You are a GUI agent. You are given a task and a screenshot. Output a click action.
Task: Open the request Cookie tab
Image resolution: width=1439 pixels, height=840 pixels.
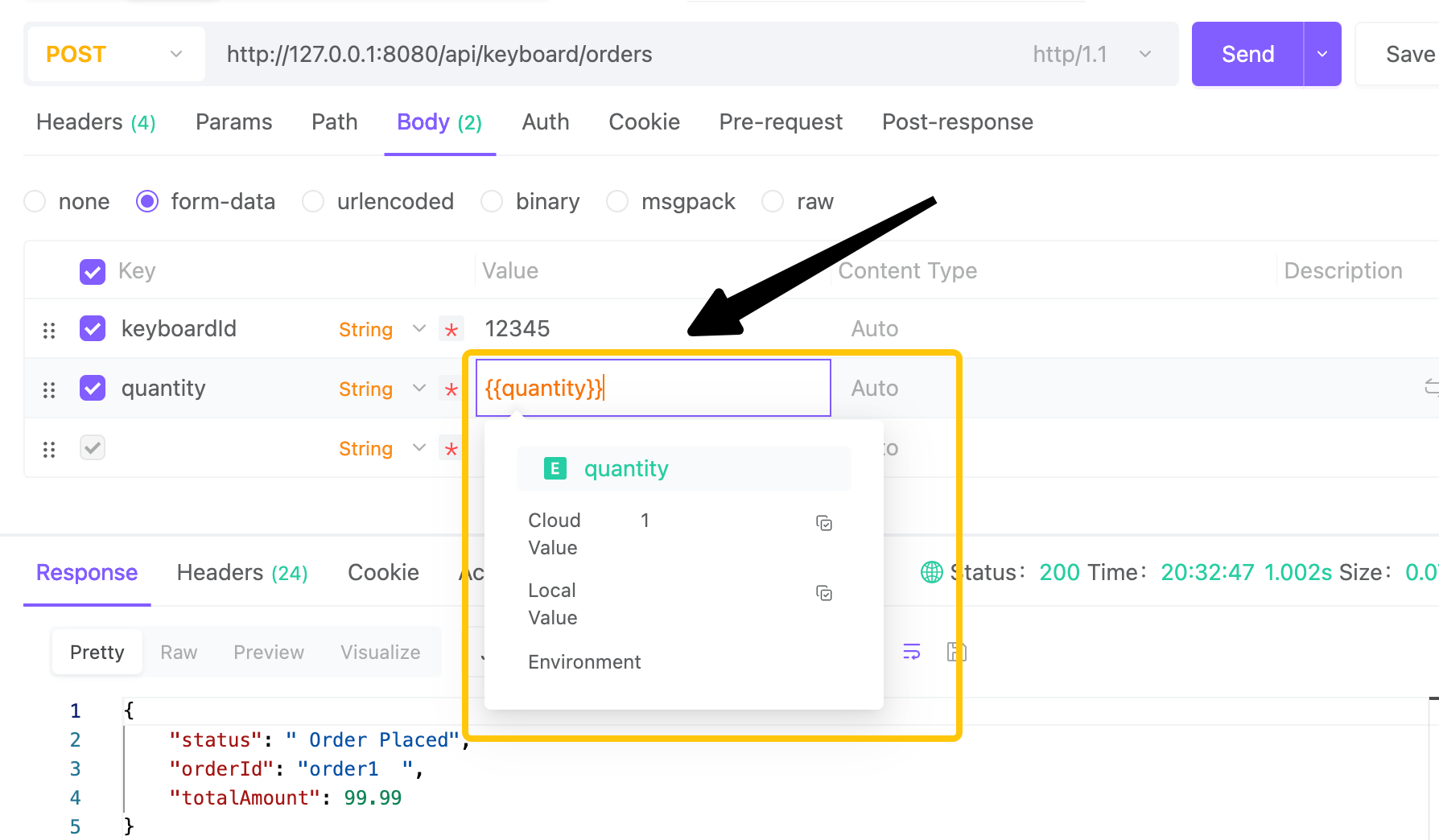[x=644, y=122]
